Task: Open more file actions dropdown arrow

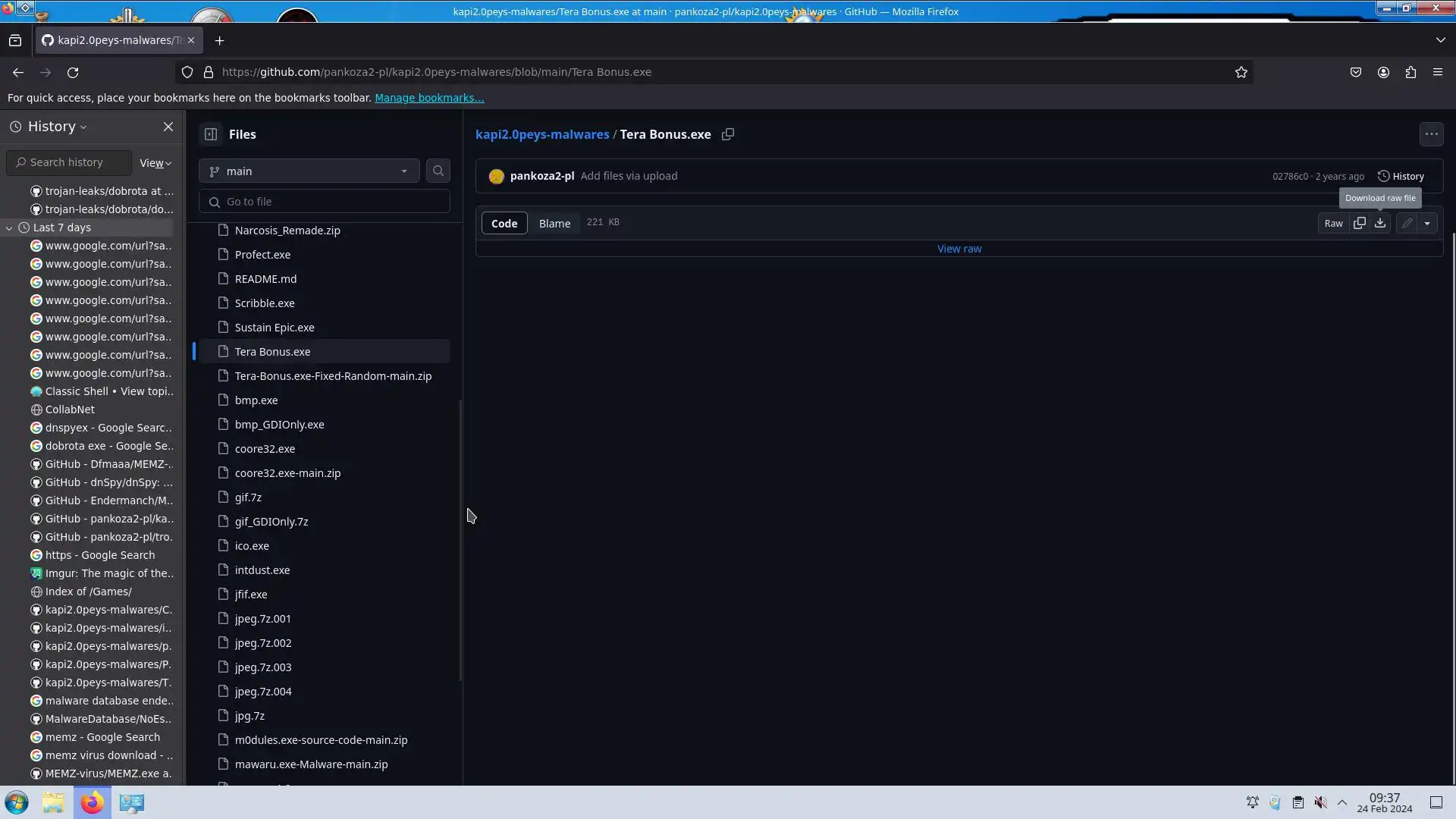Action: point(1427,223)
